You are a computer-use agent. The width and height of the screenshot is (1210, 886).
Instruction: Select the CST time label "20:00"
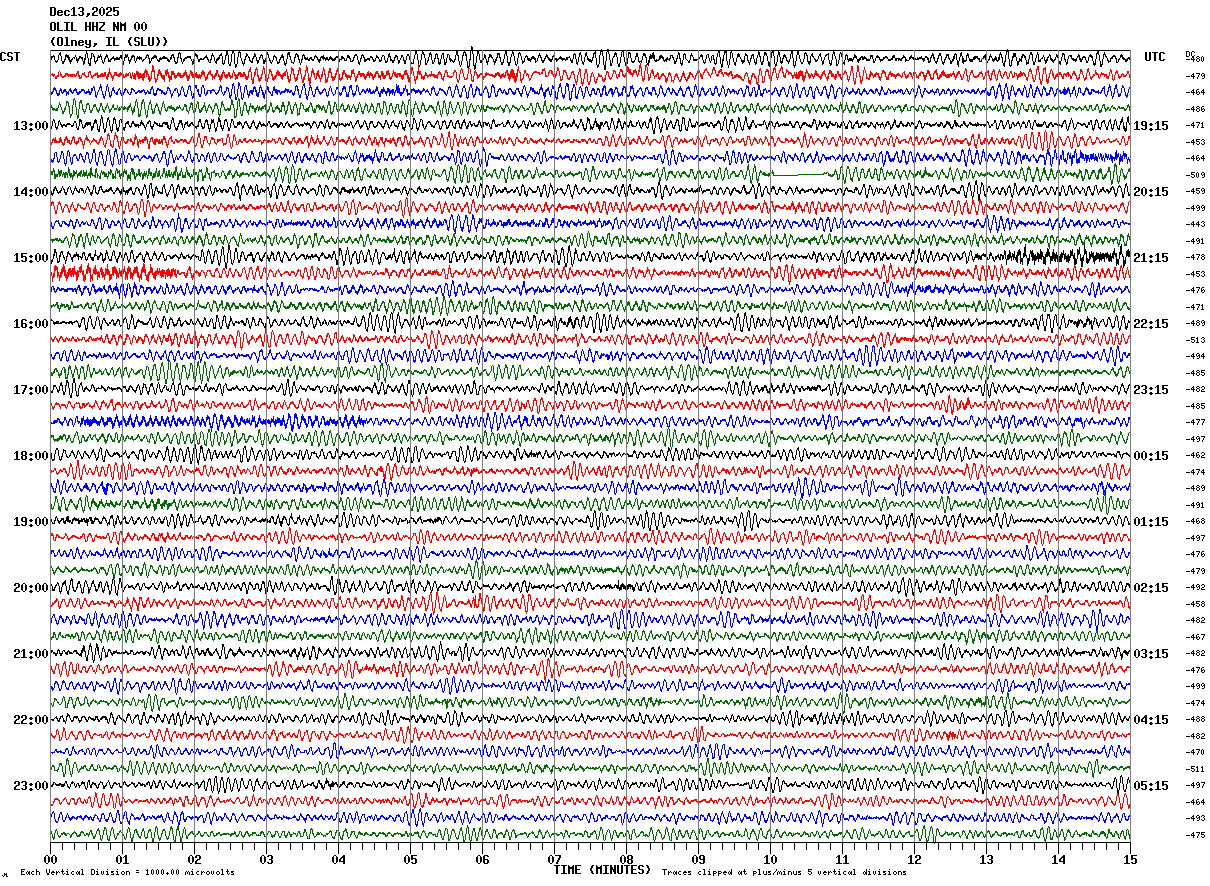point(30,588)
